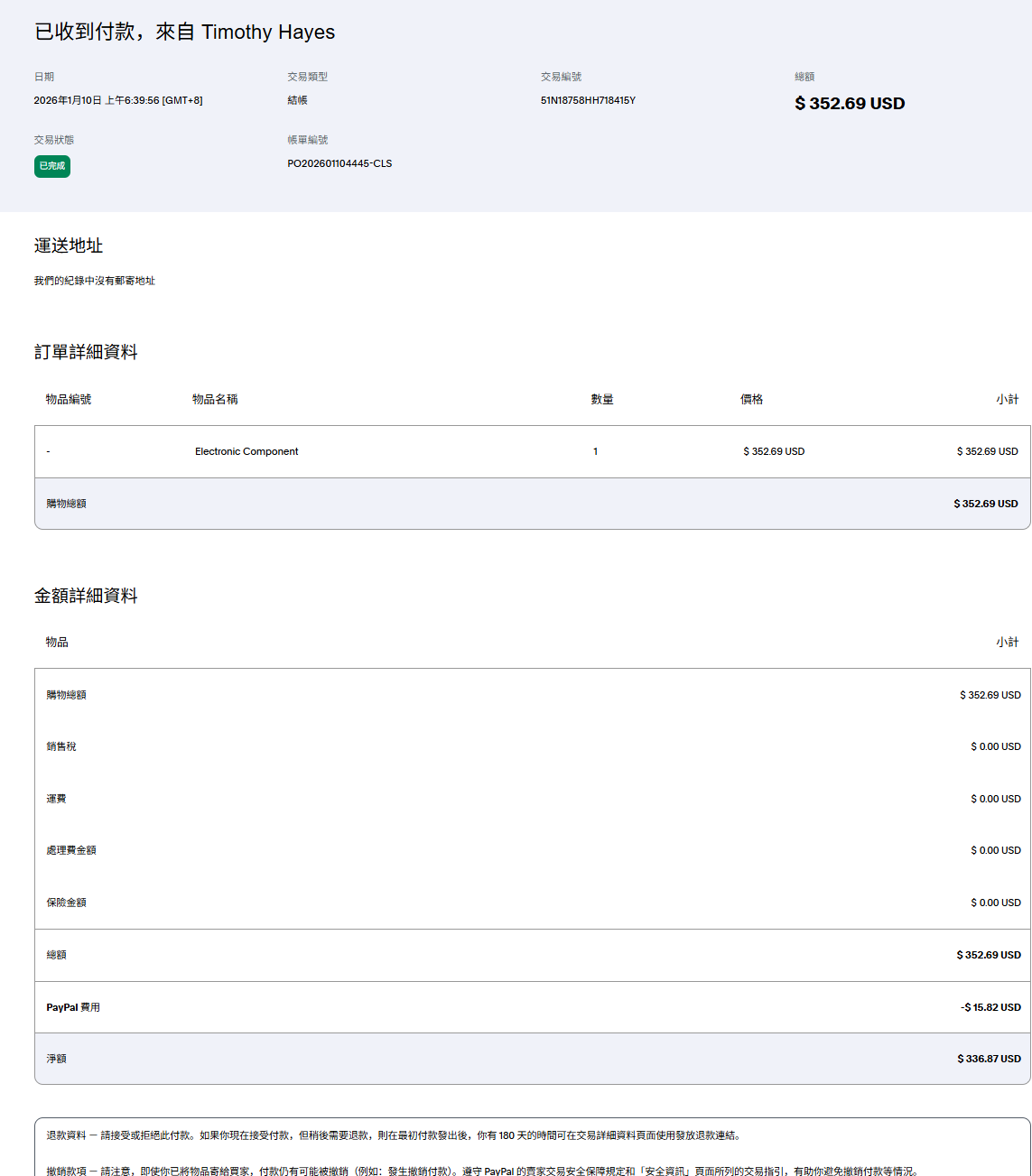This screenshot has height=1176, width=1032.
Task: Click the 結帳 transaction type value
Action: point(297,100)
